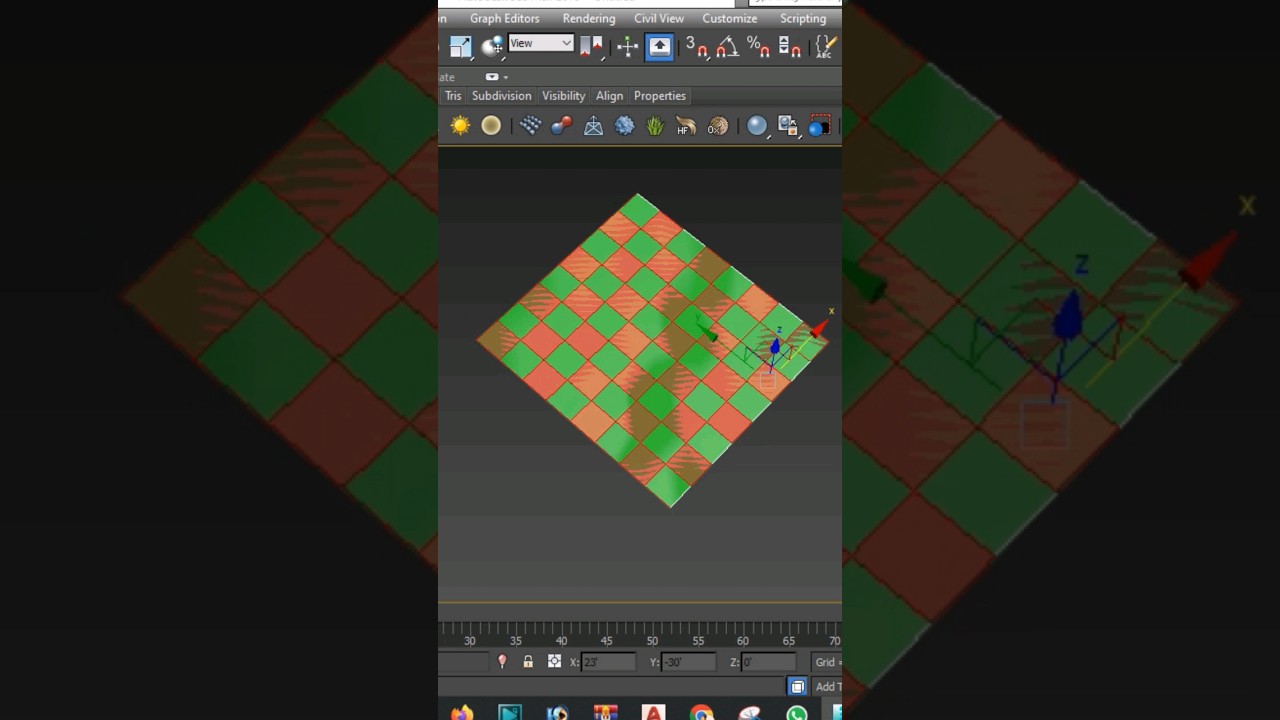
Task: Activate the Select and Place tool
Action: (x=492, y=46)
